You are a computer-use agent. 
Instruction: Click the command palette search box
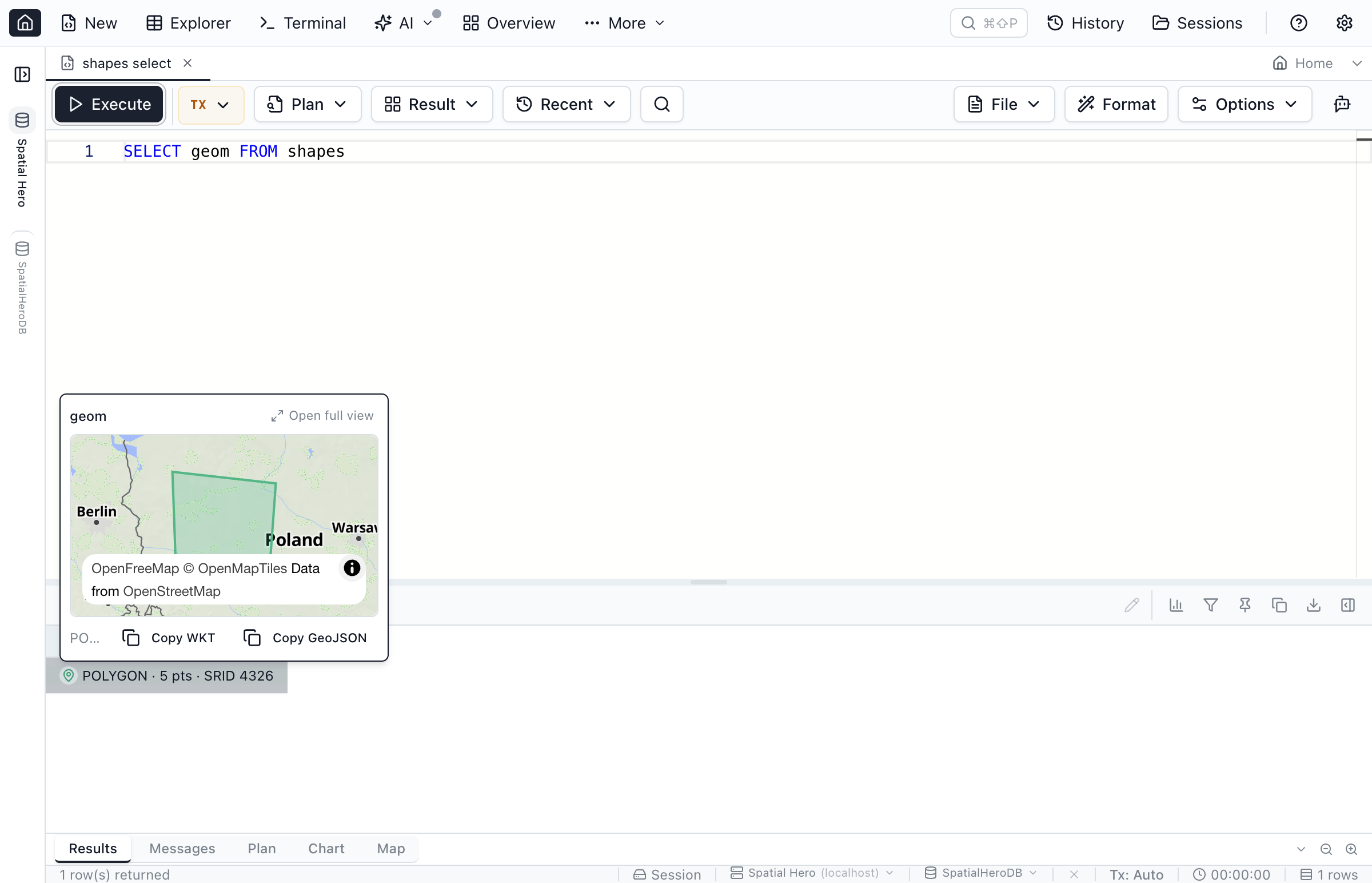point(988,23)
